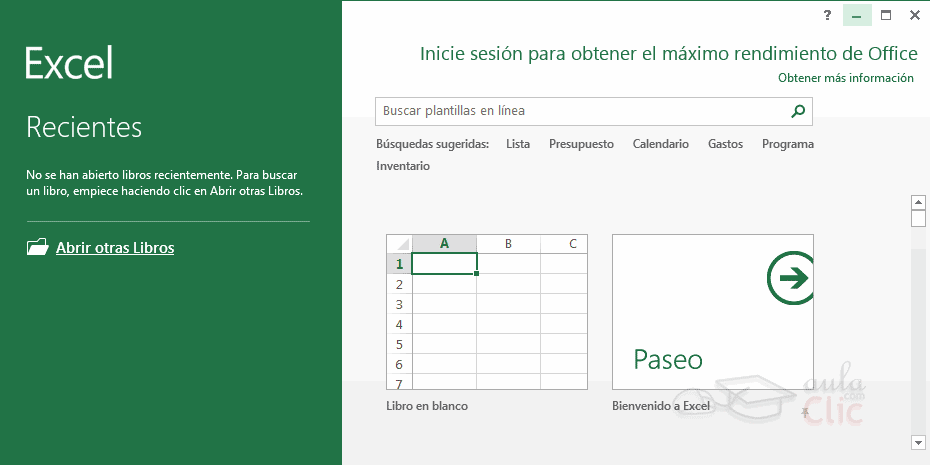
Task: Minimize the Excel window
Action: [x=856, y=16]
